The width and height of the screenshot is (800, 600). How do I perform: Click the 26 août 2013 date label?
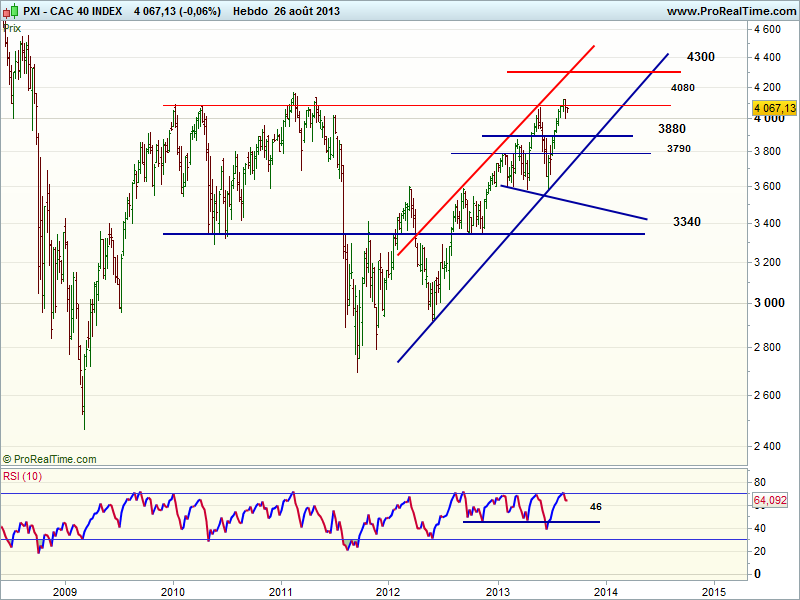(312, 10)
